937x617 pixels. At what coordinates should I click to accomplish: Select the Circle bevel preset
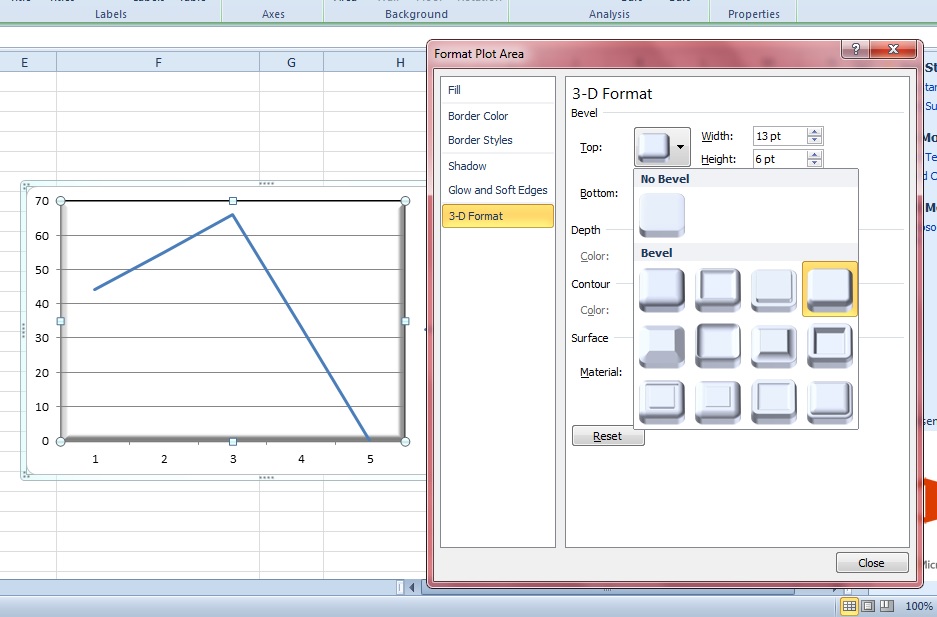[x=662, y=290]
